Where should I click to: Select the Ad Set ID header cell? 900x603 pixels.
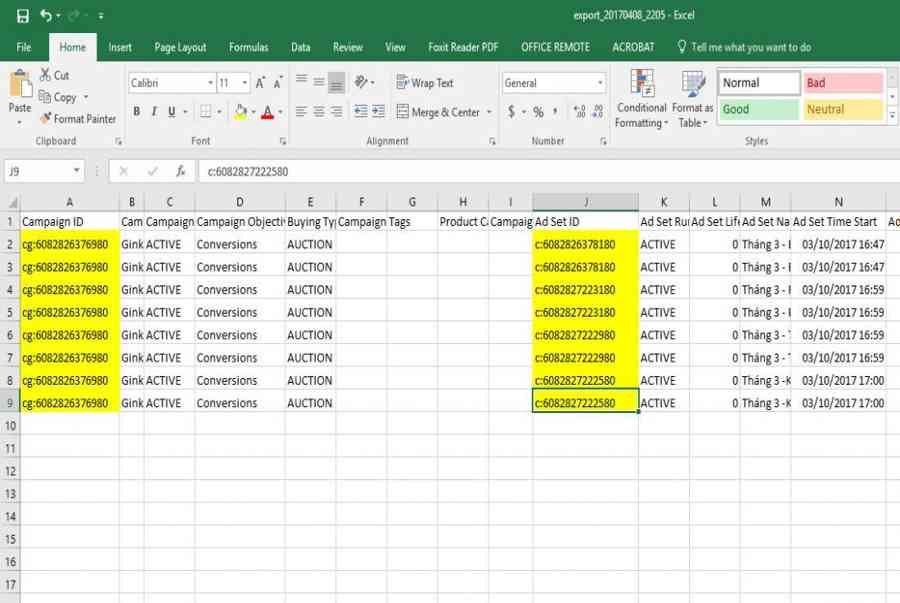(x=585, y=221)
